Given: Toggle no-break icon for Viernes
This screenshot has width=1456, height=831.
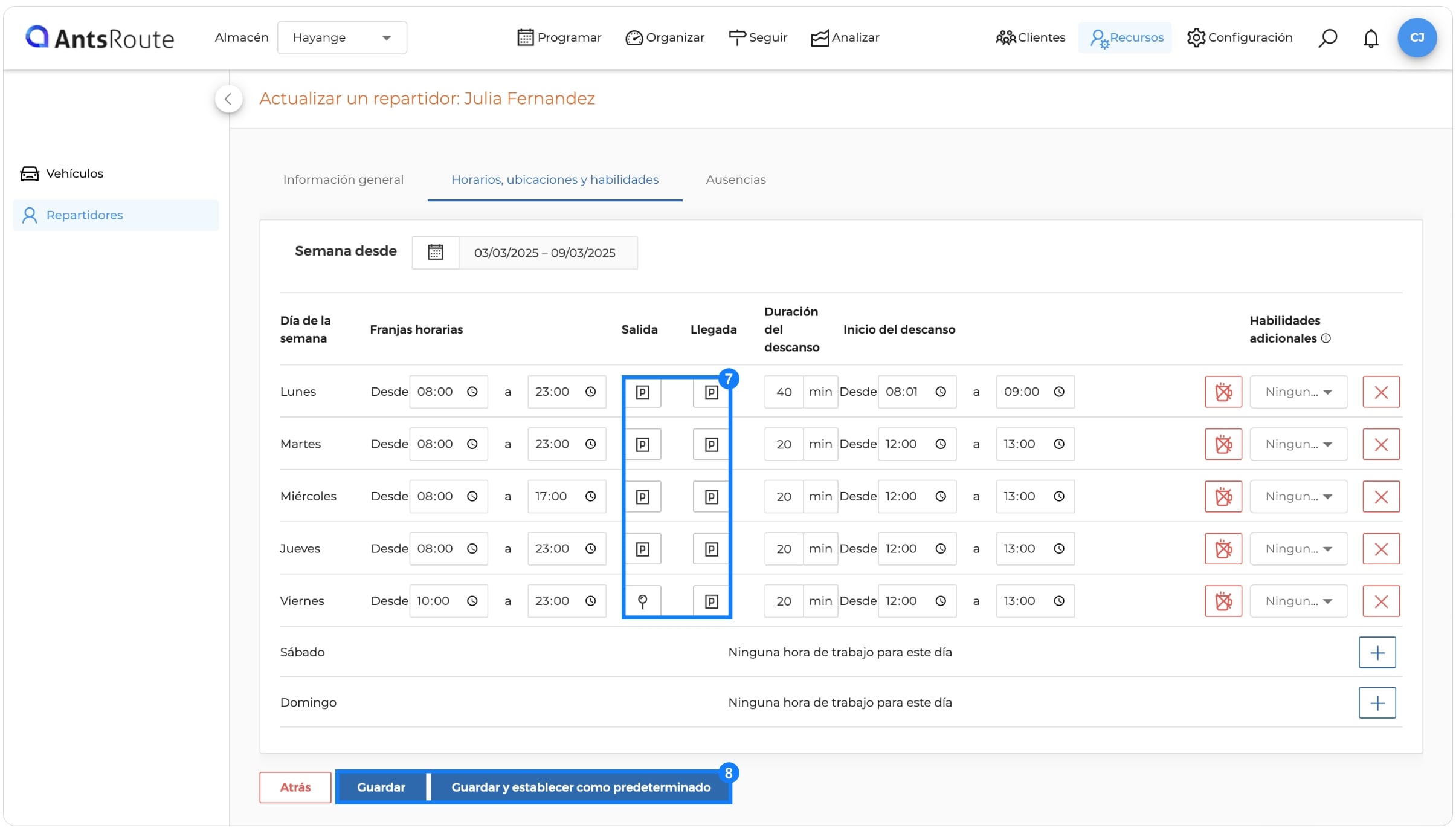Looking at the screenshot, I should point(1223,601).
